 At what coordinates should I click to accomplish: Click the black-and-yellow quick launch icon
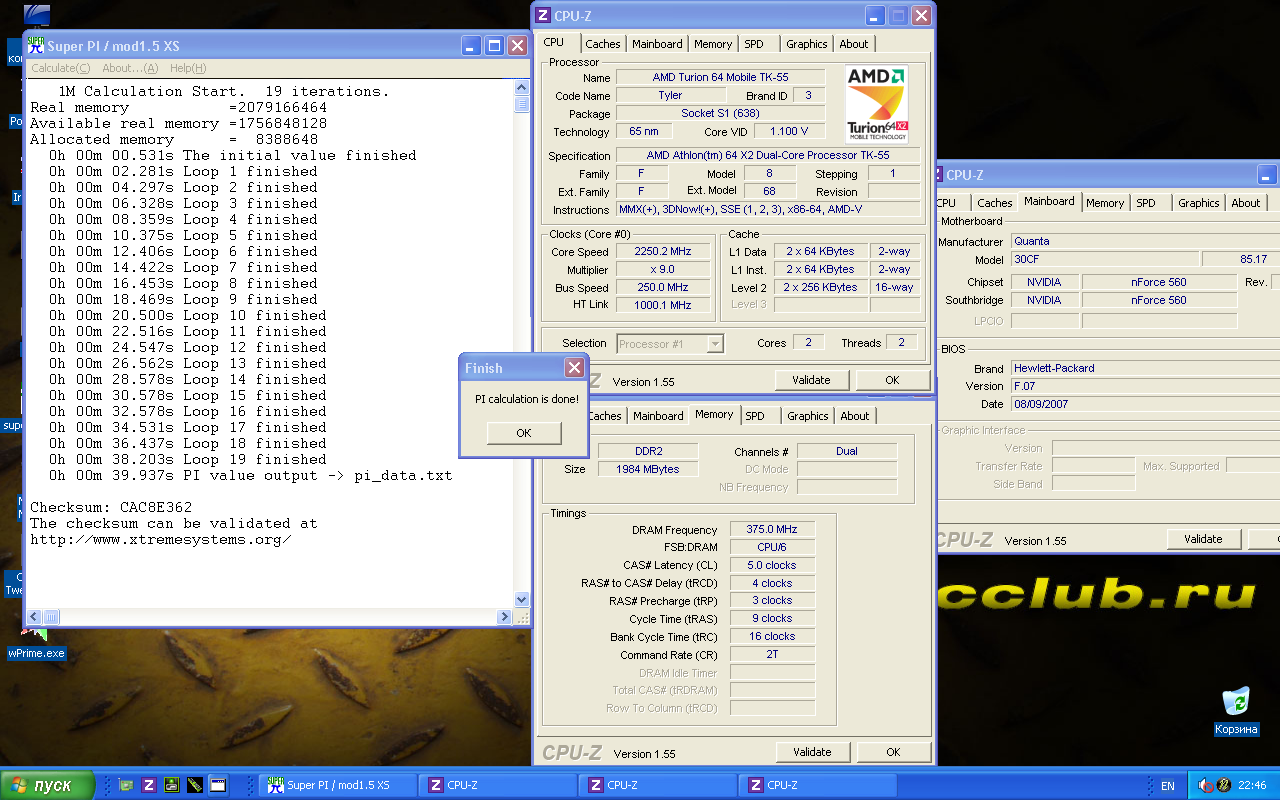pyautogui.click(x=194, y=785)
